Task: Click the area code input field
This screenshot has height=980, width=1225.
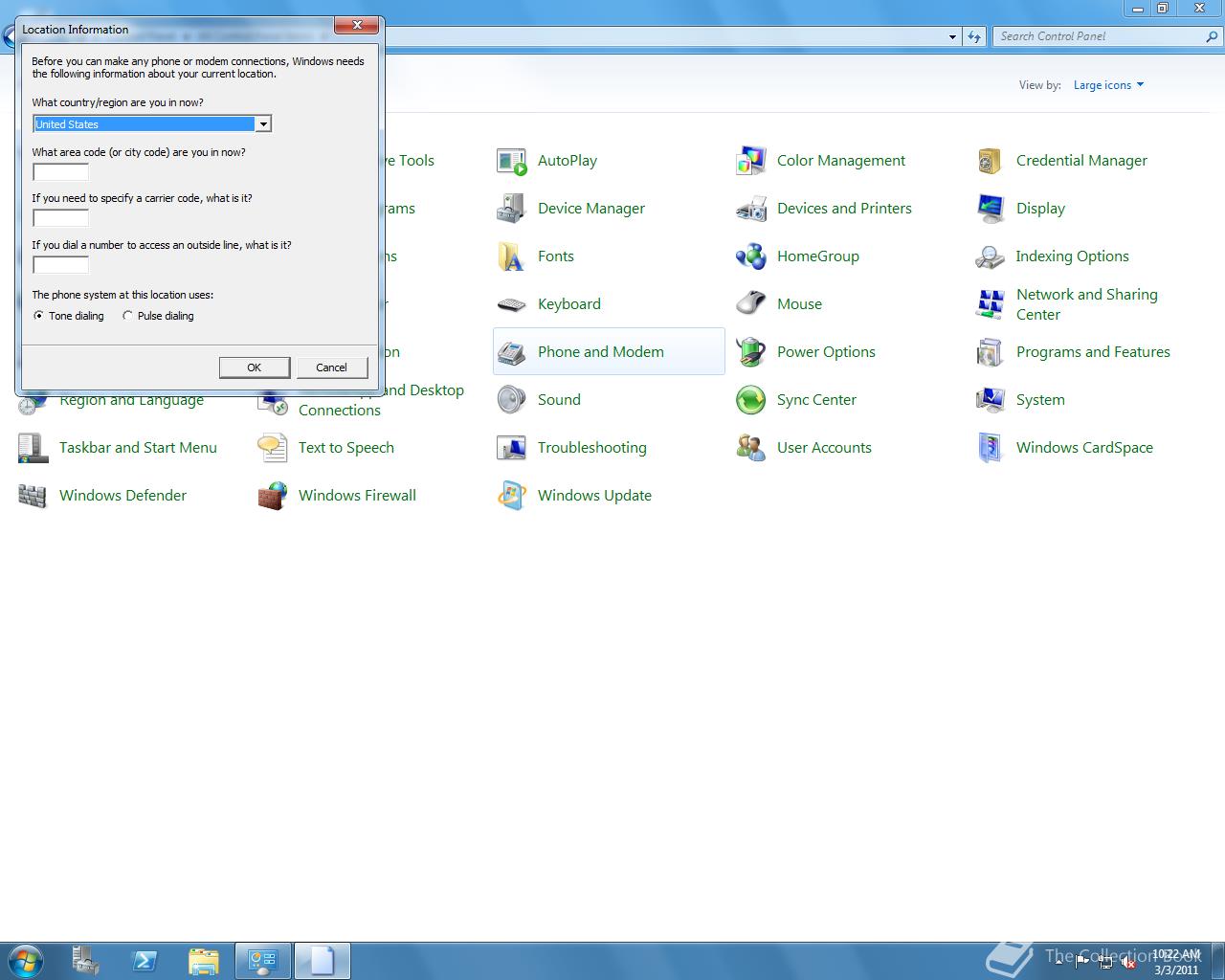Action: point(60,172)
